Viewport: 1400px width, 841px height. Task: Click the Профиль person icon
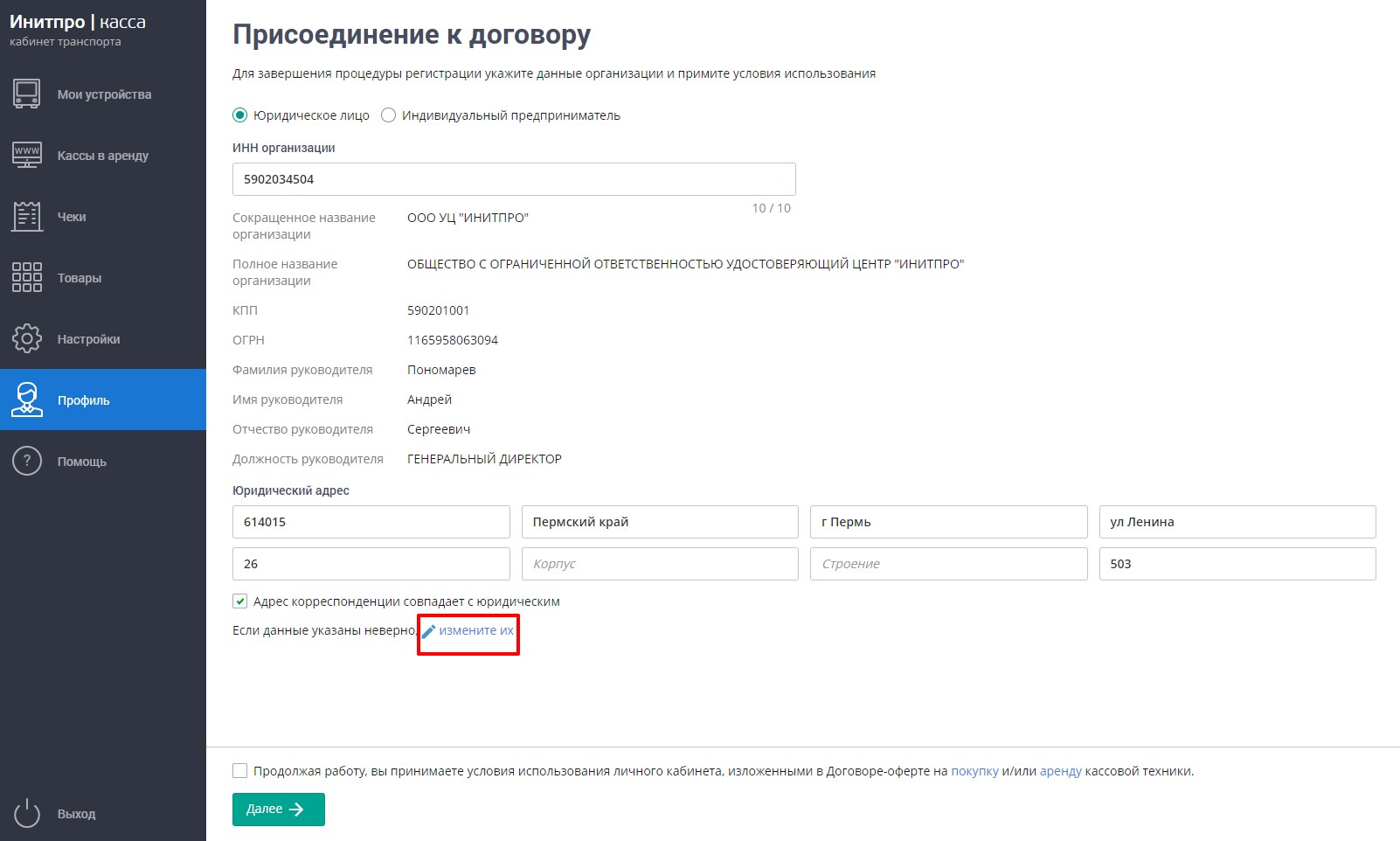27,400
